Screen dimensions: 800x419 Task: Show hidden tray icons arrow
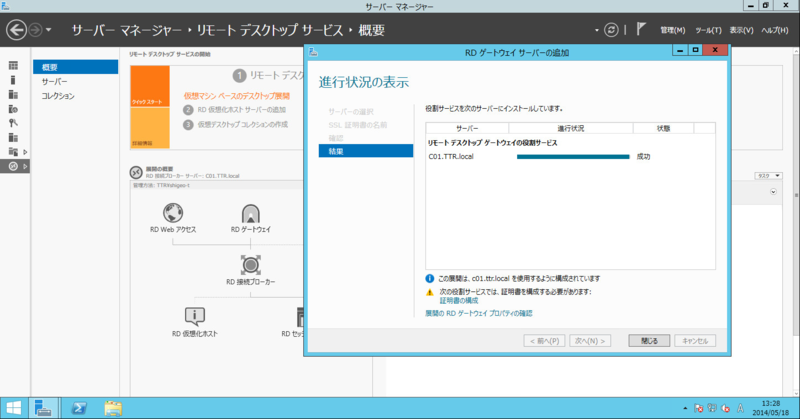pos(685,408)
